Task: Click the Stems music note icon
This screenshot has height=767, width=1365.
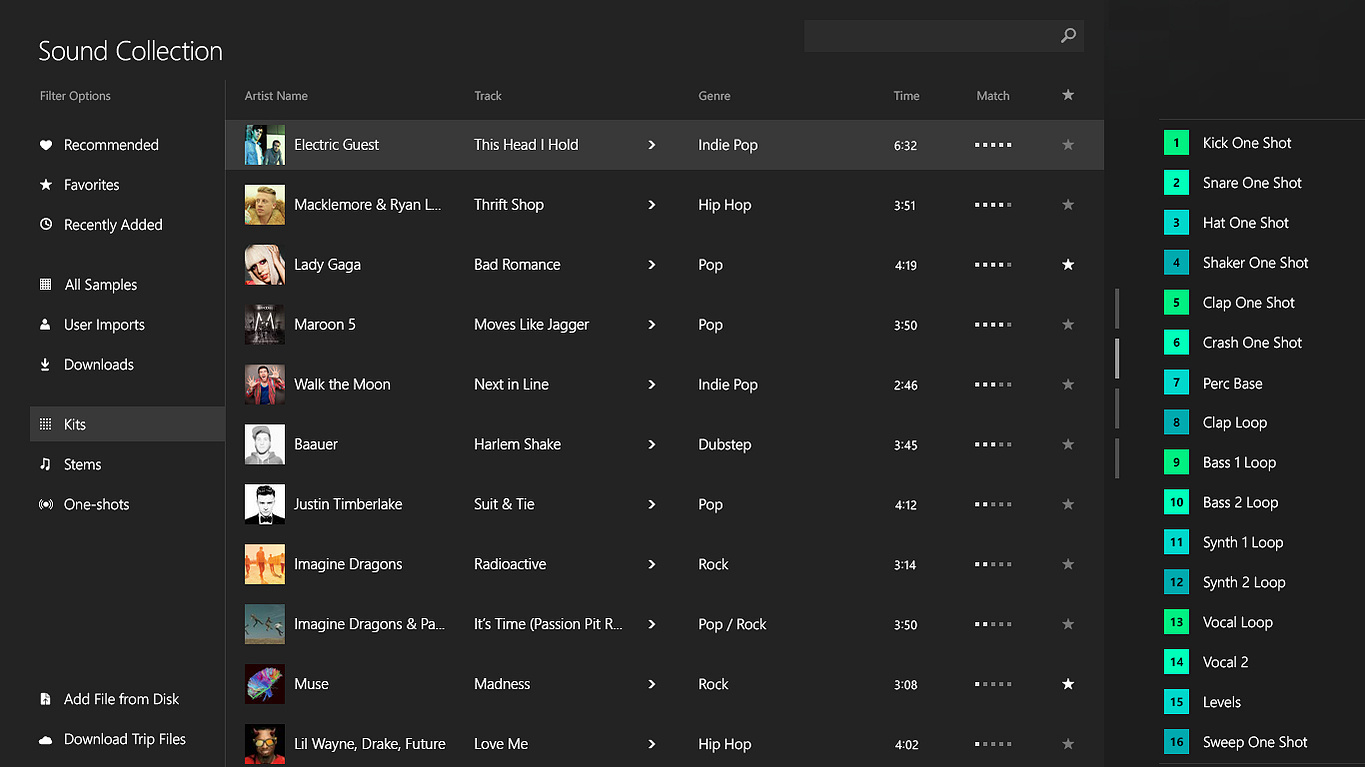Action: (x=45, y=465)
